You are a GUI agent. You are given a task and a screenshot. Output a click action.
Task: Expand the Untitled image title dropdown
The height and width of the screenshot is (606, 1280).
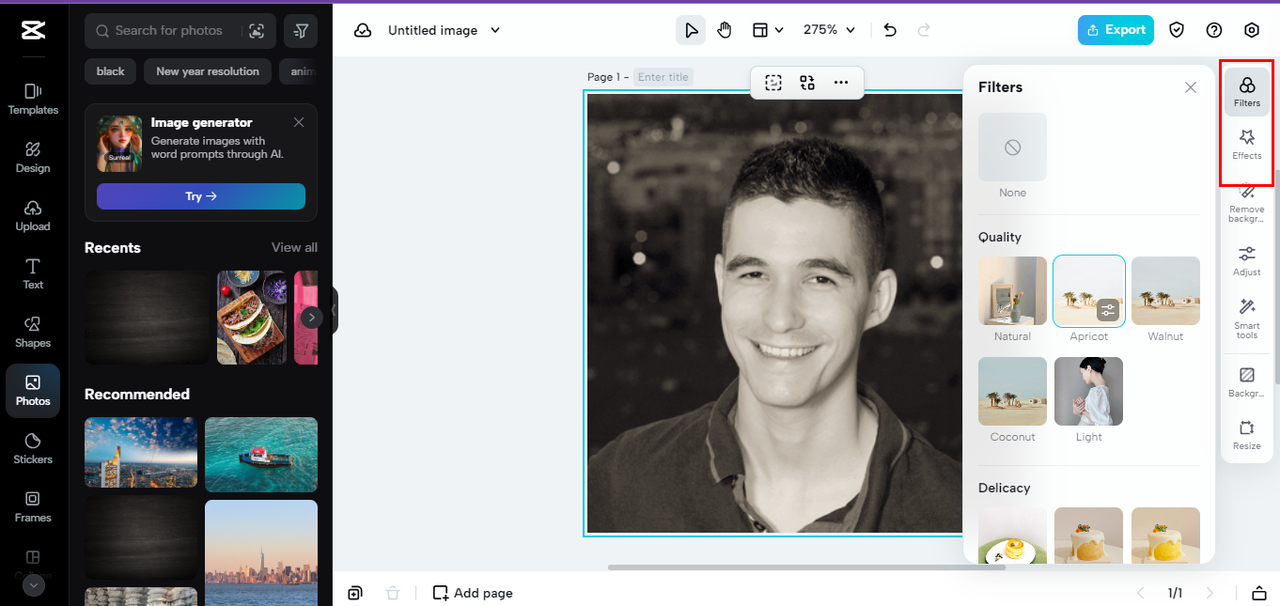(x=495, y=31)
